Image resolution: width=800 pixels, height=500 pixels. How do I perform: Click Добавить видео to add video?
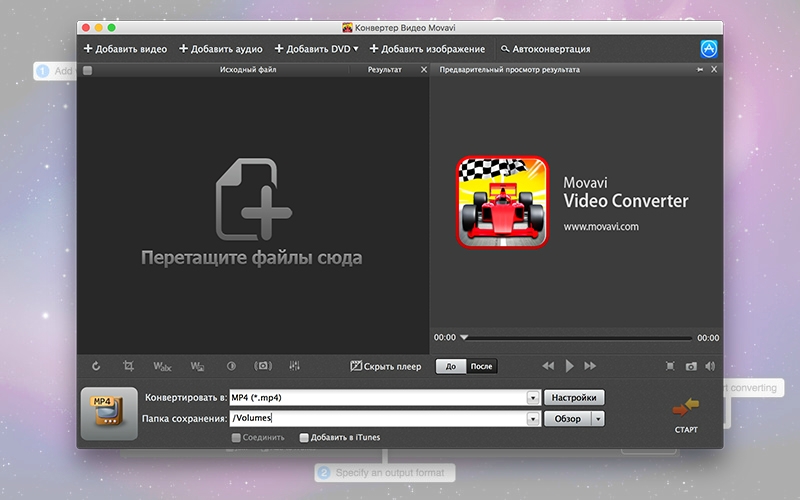tap(125, 49)
